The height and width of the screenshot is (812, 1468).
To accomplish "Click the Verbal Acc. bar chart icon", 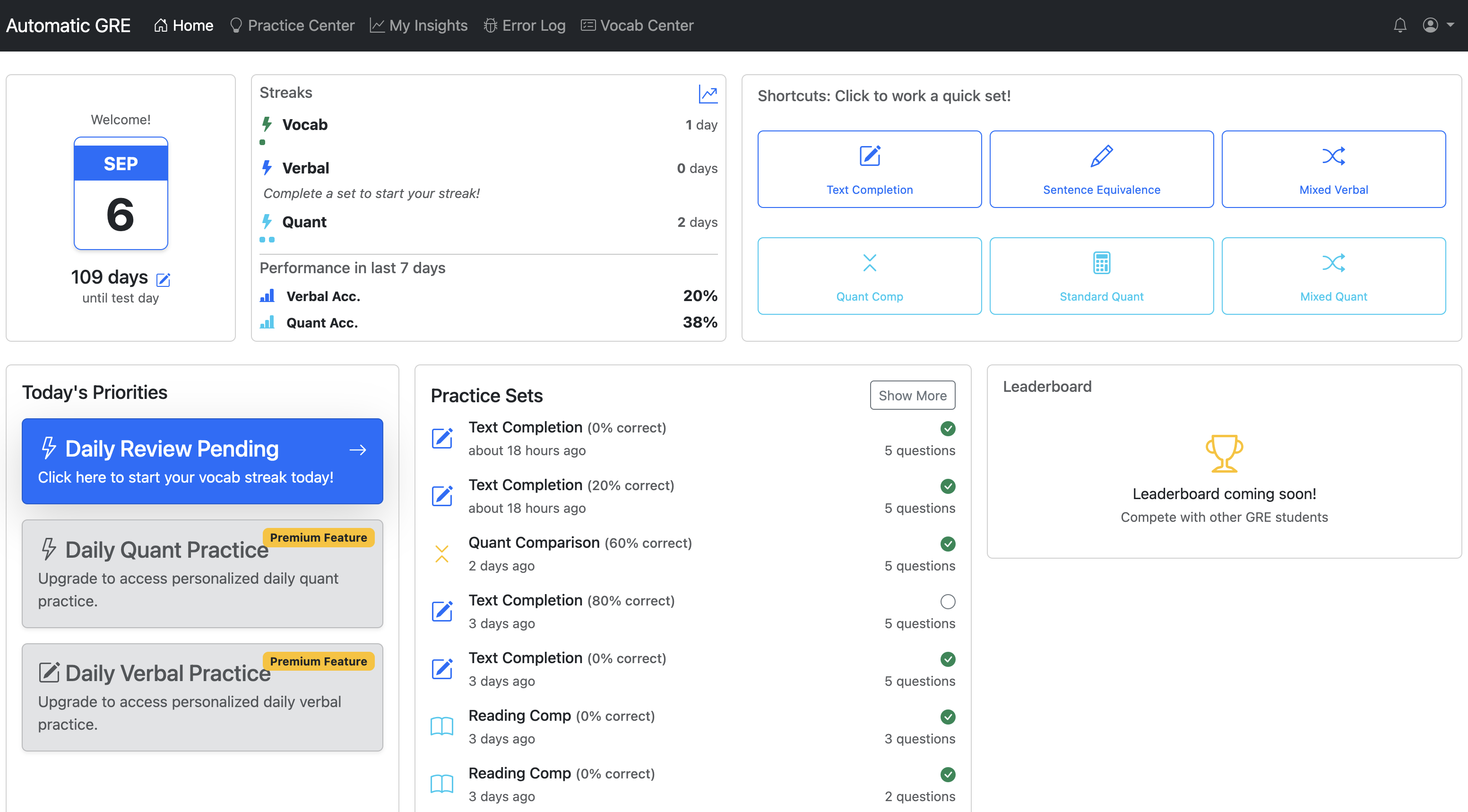I will click(267, 296).
